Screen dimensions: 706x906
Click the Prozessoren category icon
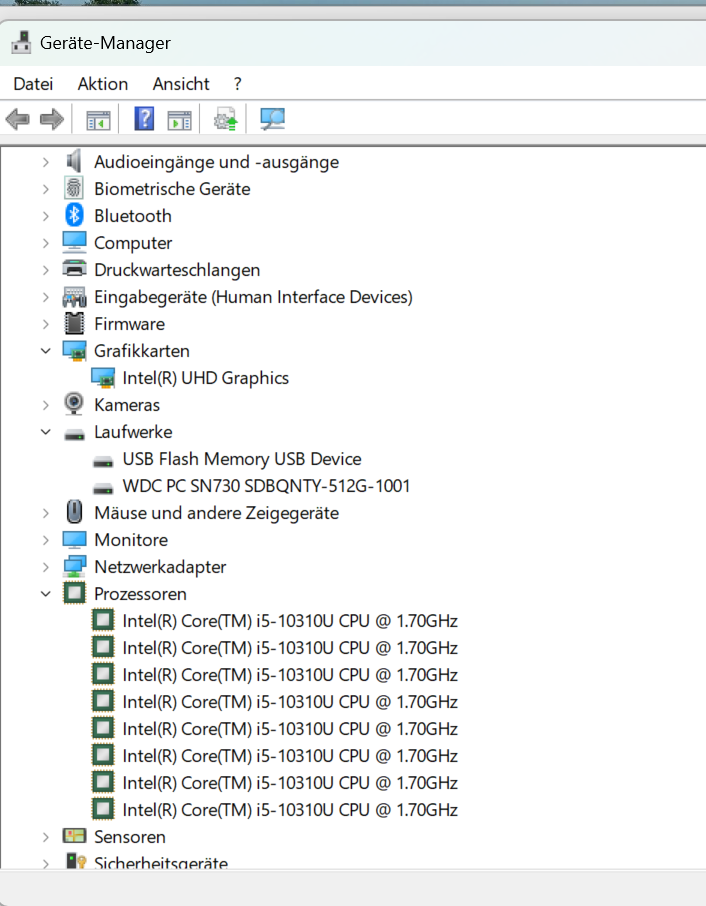coord(74,593)
